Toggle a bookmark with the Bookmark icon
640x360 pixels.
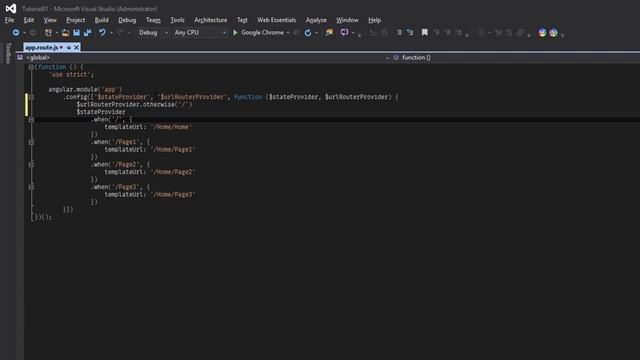[424, 33]
